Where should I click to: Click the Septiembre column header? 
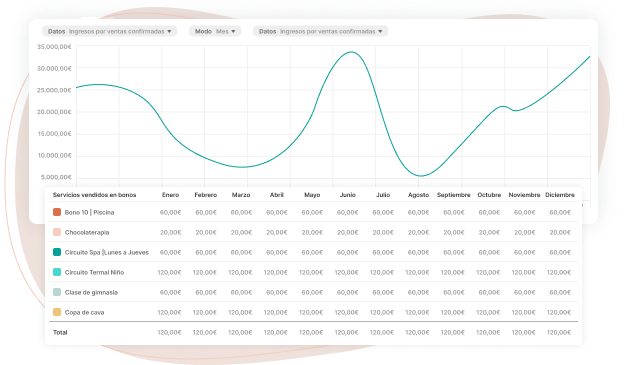tap(454, 195)
